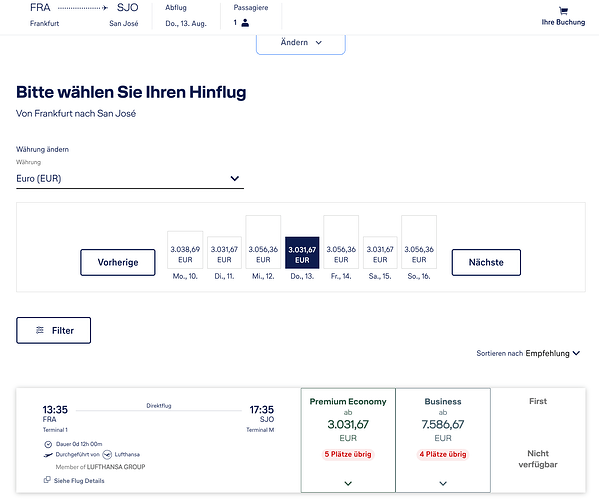Click the copy icon beside Siehe Flug Details

47,480
